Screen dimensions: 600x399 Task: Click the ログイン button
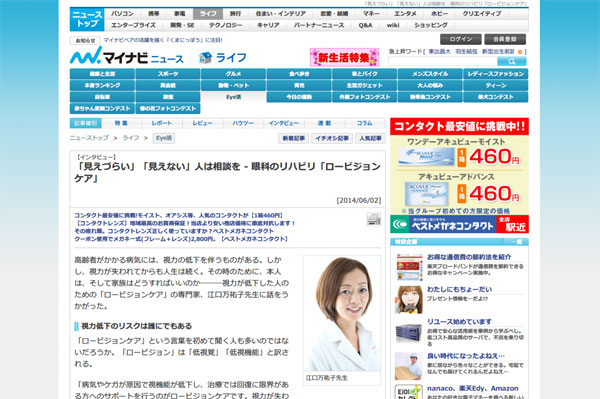coord(460,39)
